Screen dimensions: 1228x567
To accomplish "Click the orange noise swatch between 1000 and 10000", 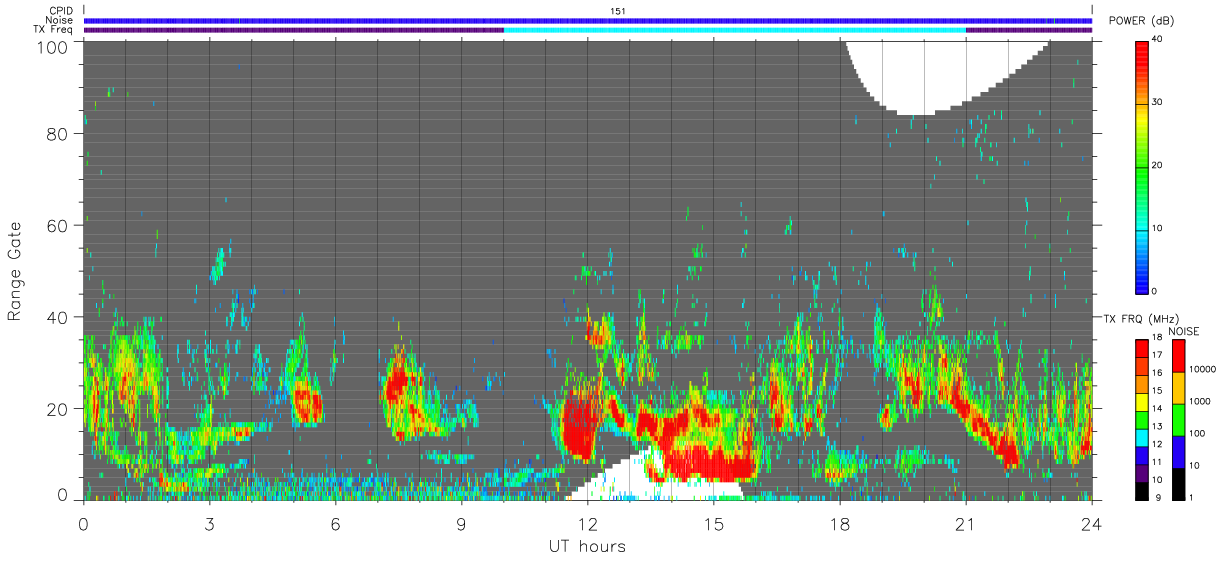I will click(x=1178, y=388).
